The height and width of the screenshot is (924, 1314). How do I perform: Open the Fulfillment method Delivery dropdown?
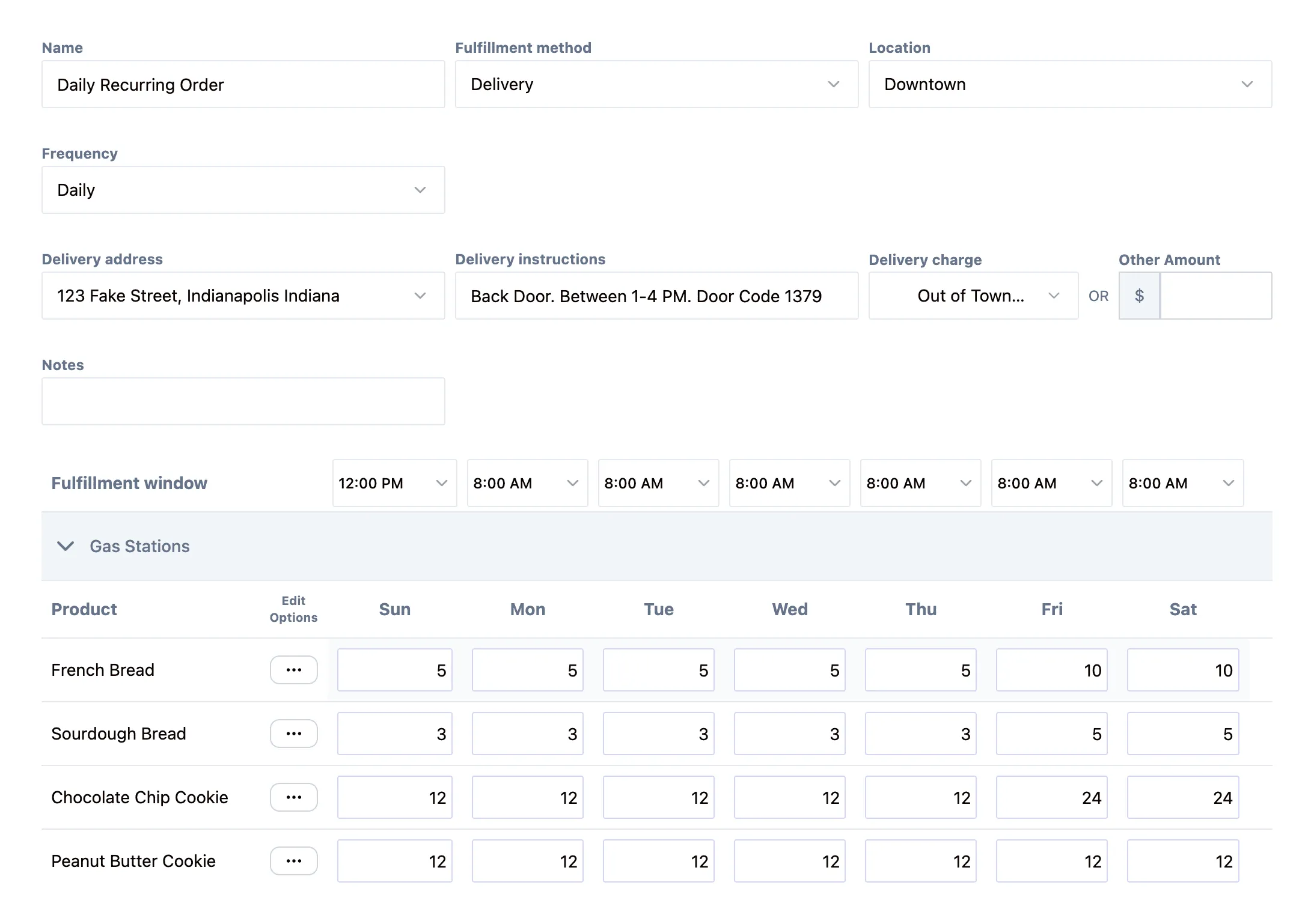point(656,84)
